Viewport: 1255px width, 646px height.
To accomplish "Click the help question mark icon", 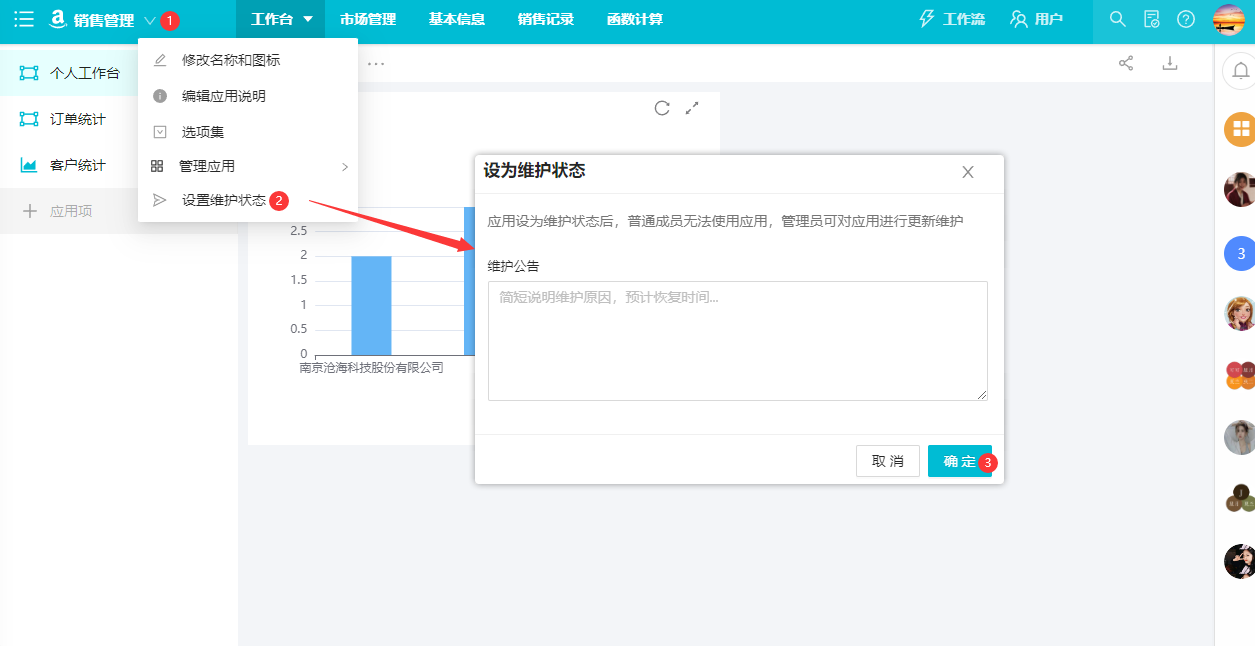I will 1186,19.
